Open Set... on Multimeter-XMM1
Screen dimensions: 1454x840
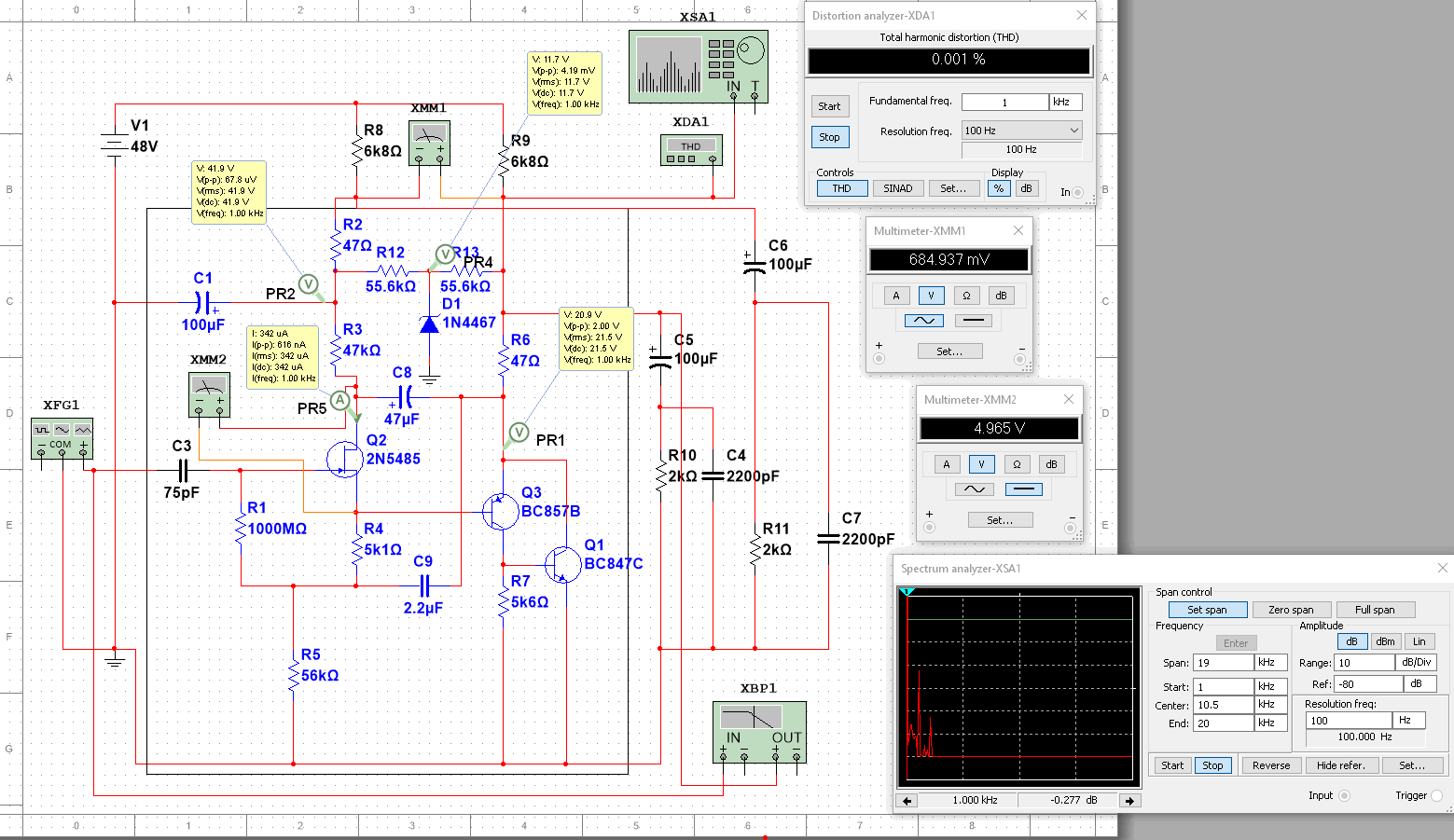[x=949, y=351]
